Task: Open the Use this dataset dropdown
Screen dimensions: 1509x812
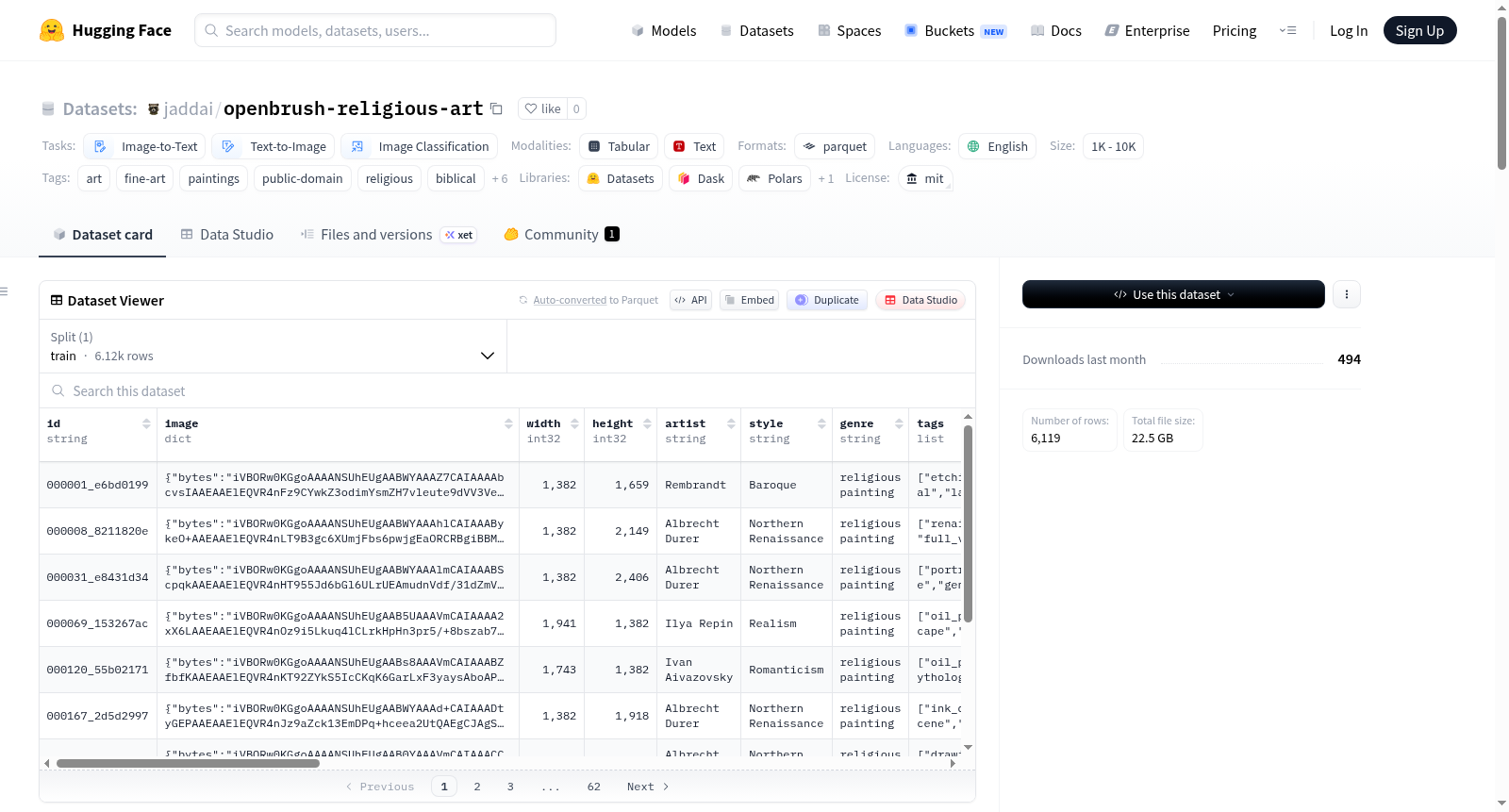Action: pyautogui.click(x=1173, y=294)
